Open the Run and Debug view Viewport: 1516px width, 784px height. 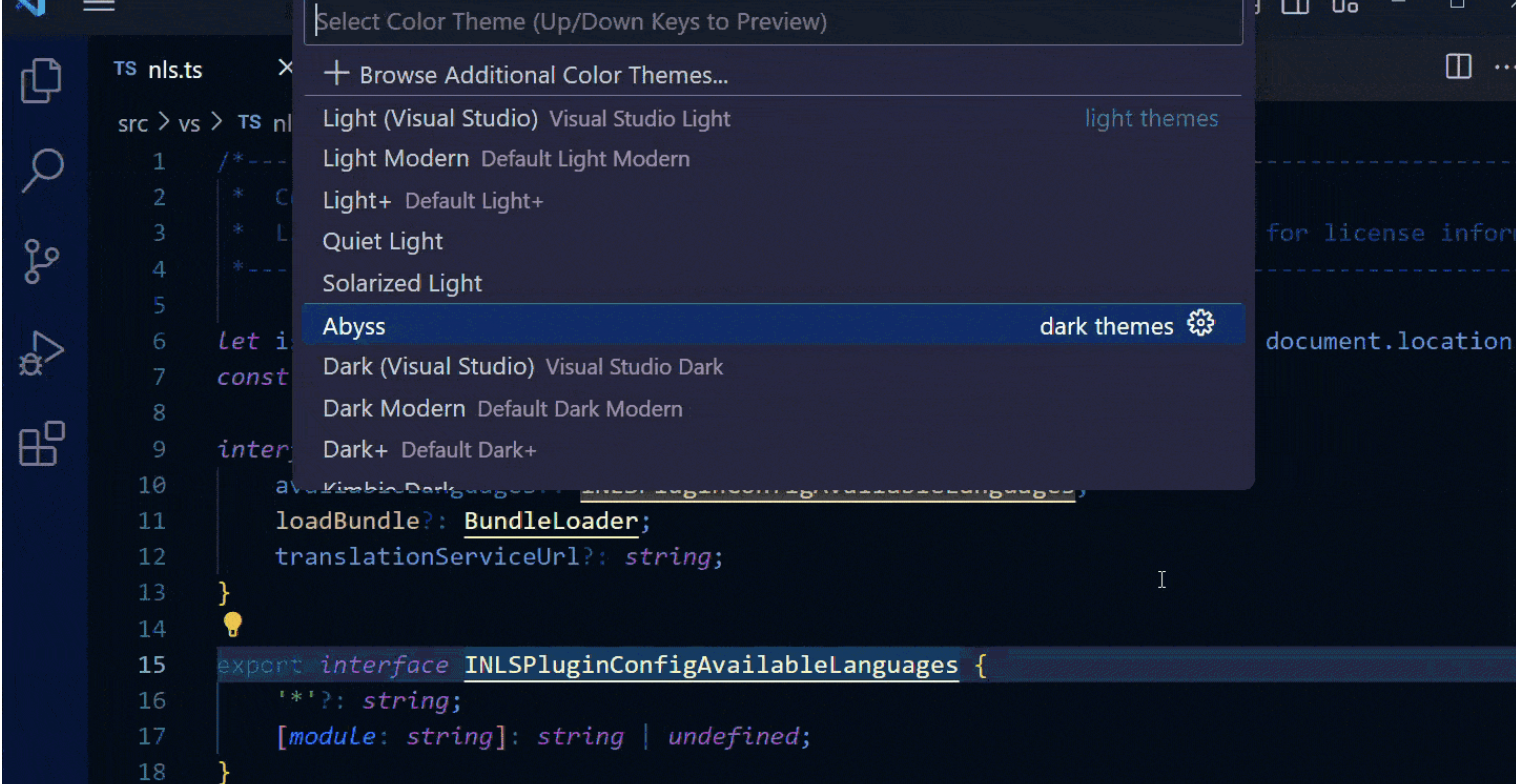pos(42,353)
